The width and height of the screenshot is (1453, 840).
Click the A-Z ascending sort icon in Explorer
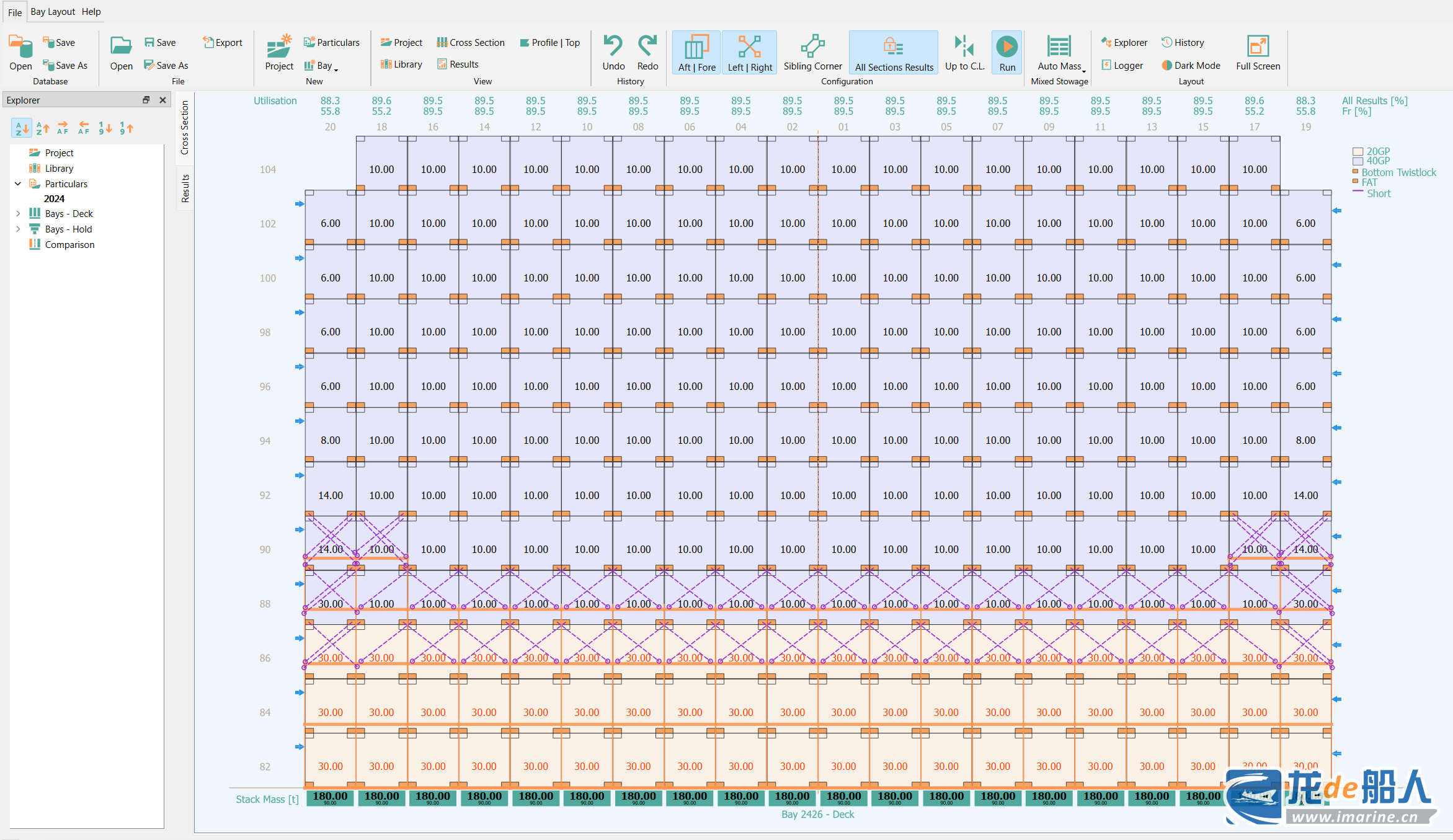click(22, 128)
